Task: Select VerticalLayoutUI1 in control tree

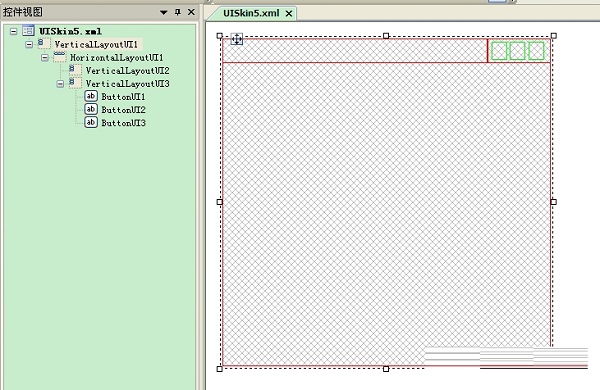Action: click(x=96, y=44)
